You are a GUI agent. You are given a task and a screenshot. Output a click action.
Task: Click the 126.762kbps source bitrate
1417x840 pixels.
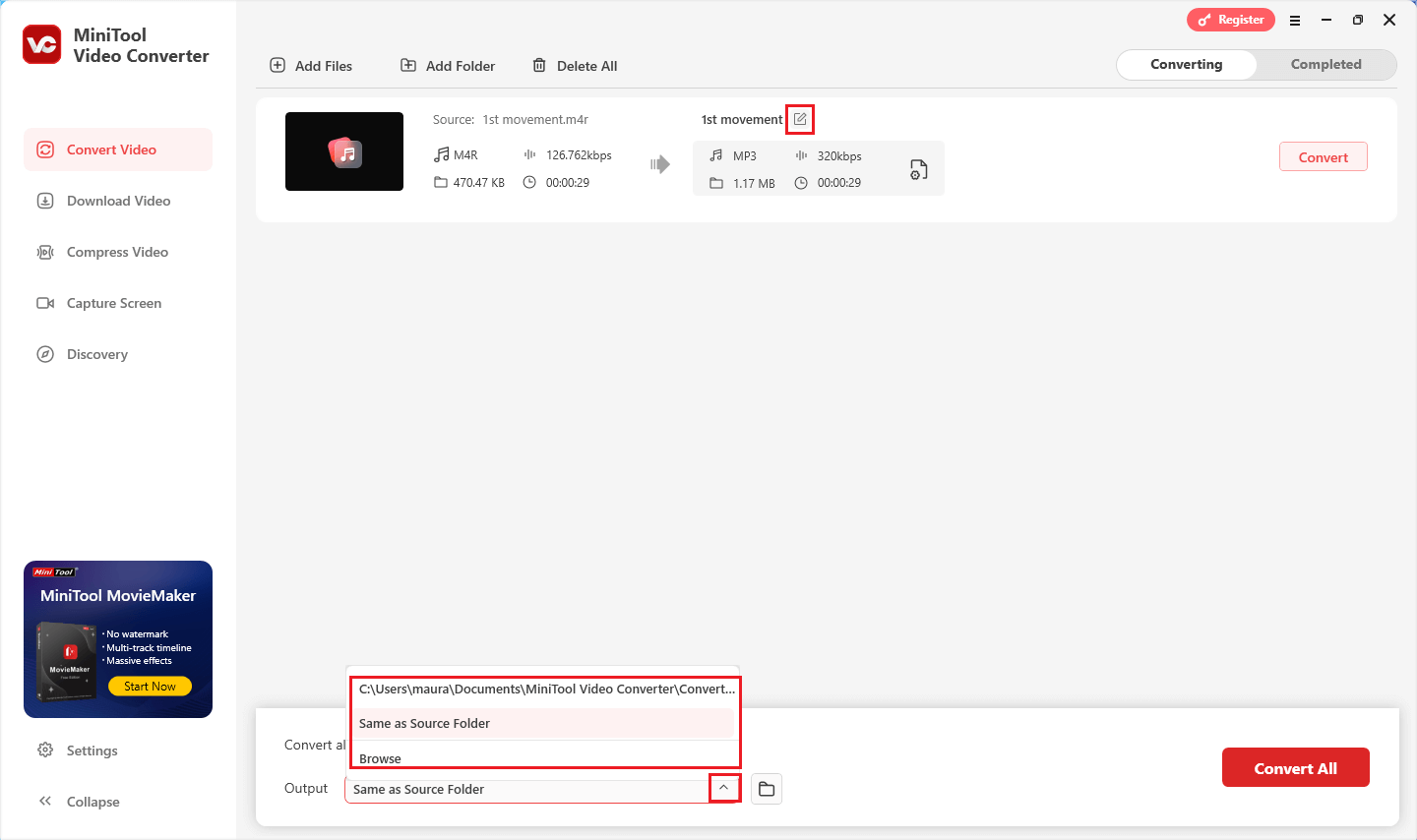579,155
